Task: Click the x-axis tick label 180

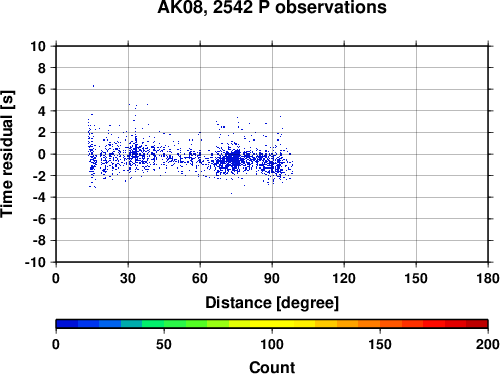Action: [488, 278]
